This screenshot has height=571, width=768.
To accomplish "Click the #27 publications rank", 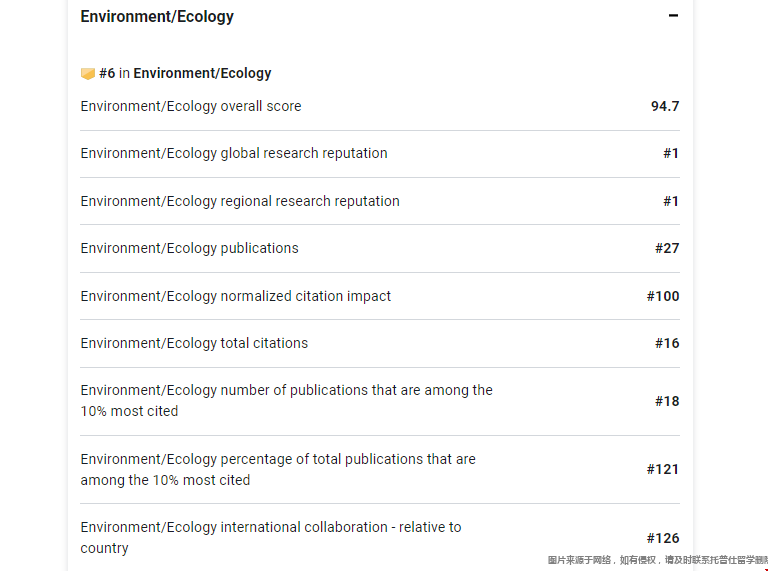I will pos(667,248).
